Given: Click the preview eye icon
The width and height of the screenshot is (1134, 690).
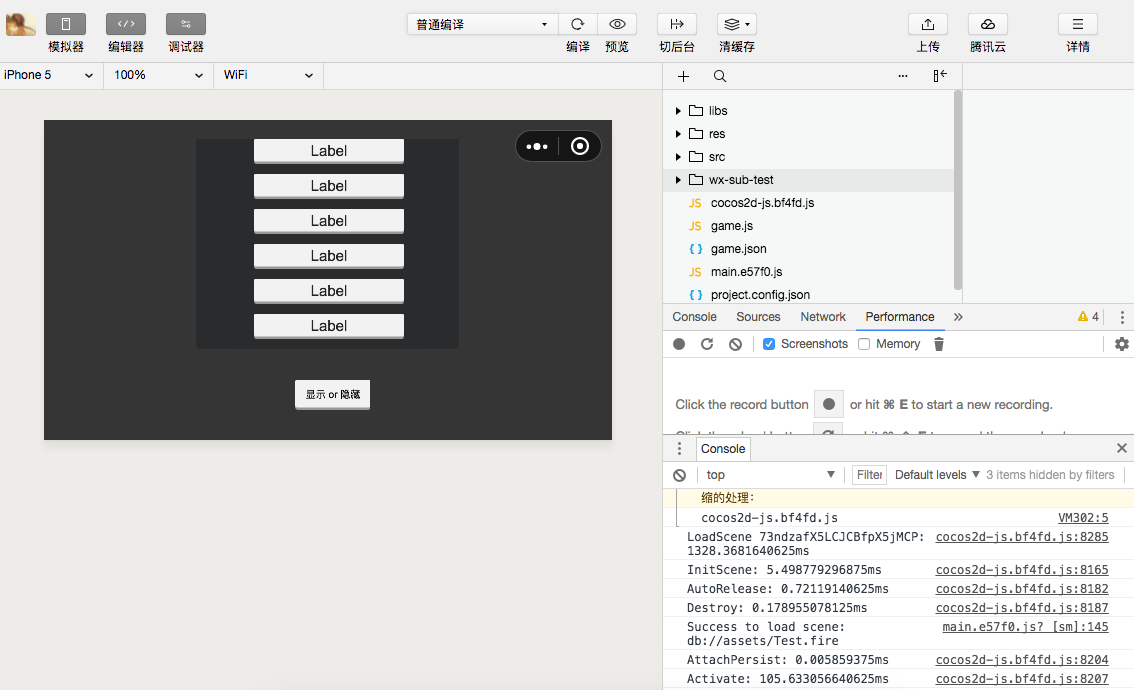Looking at the screenshot, I should 617,24.
